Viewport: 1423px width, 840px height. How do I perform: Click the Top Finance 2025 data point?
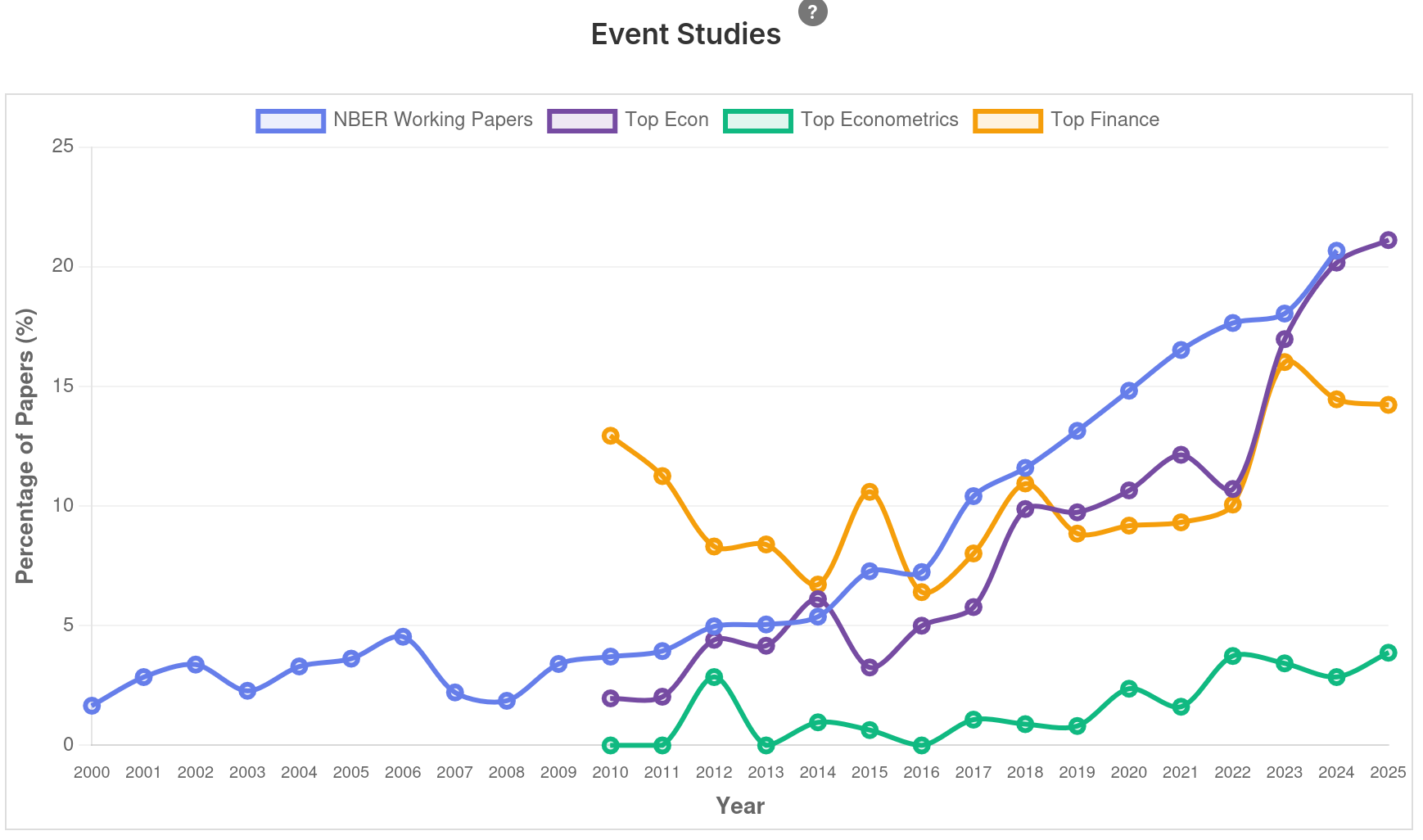1388,404
